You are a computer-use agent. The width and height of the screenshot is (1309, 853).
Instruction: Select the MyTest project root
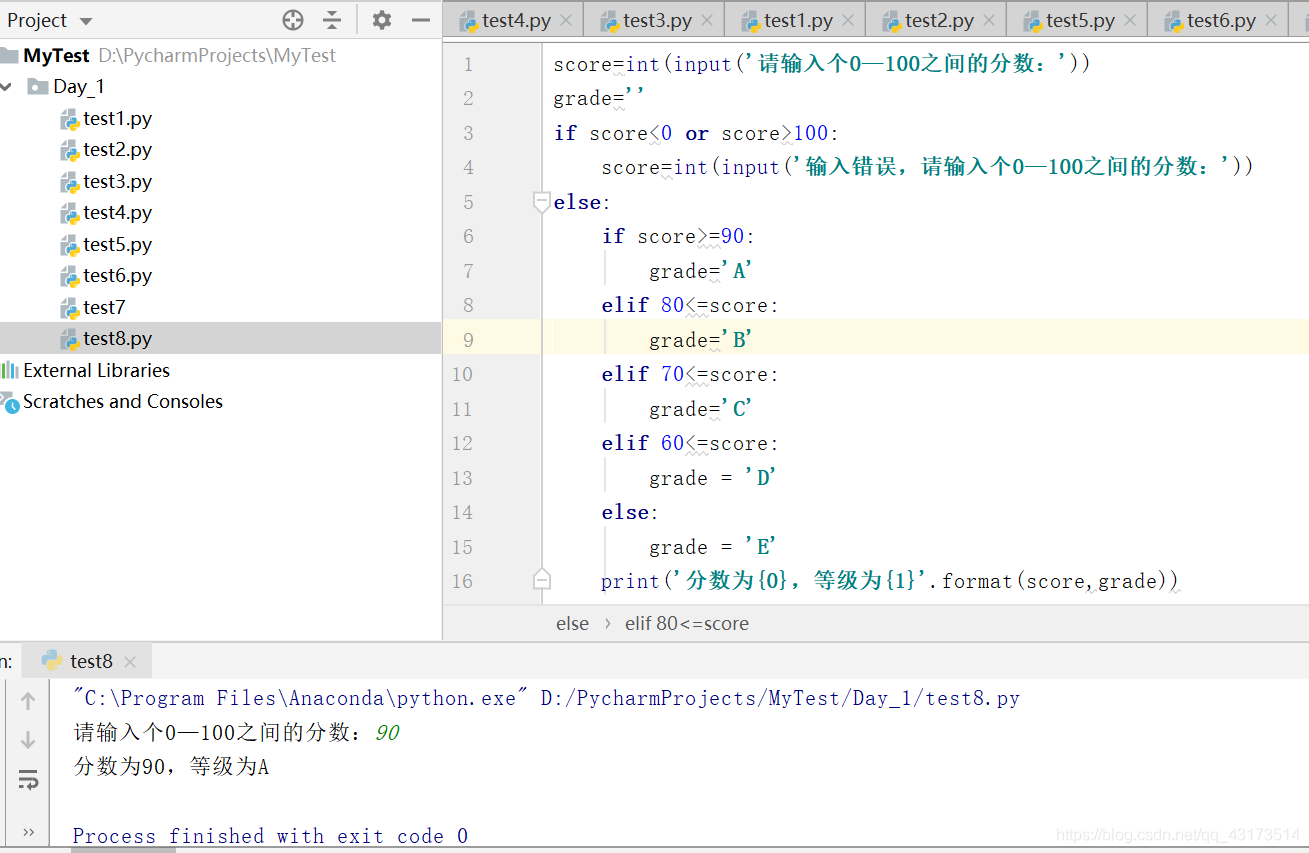click(x=56, y=56)
